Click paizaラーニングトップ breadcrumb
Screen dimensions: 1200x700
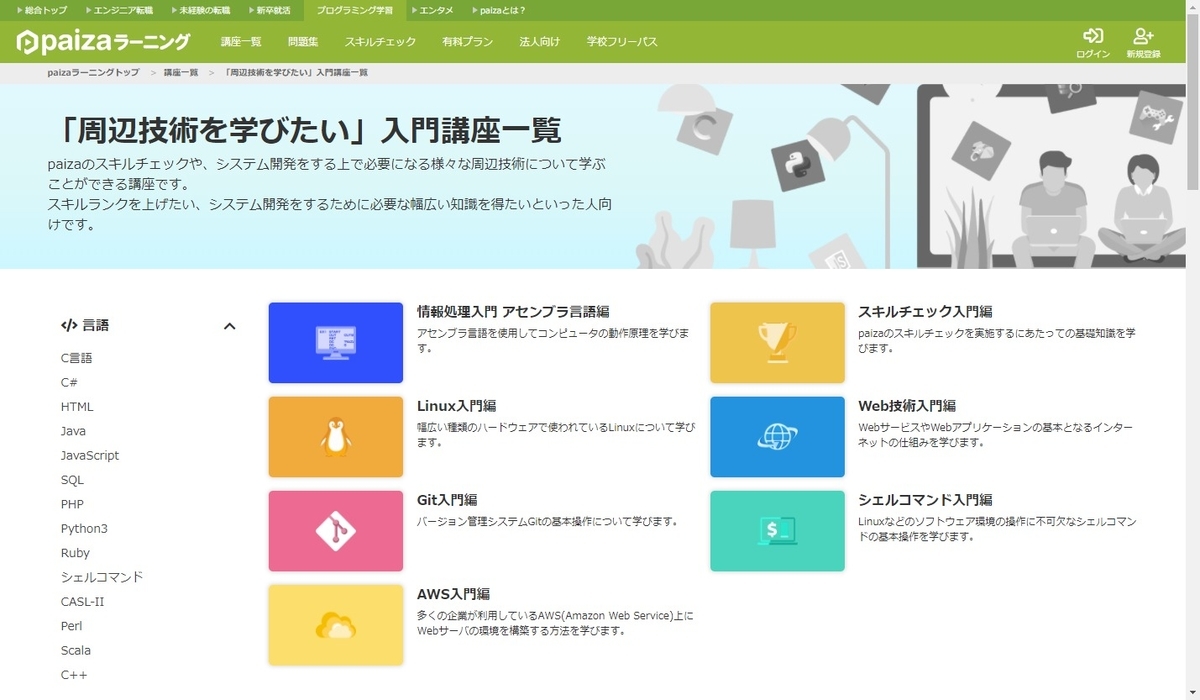tap(93, 73)
